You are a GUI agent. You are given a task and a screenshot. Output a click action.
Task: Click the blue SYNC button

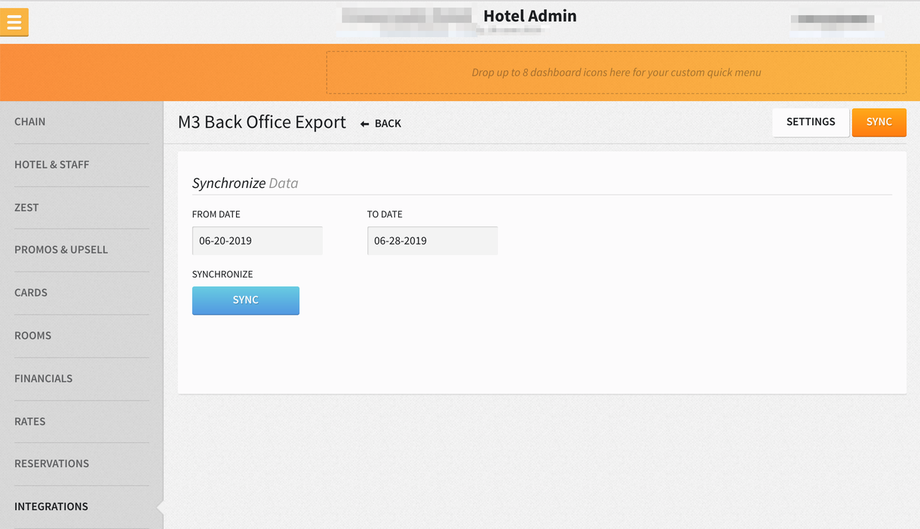245,300
